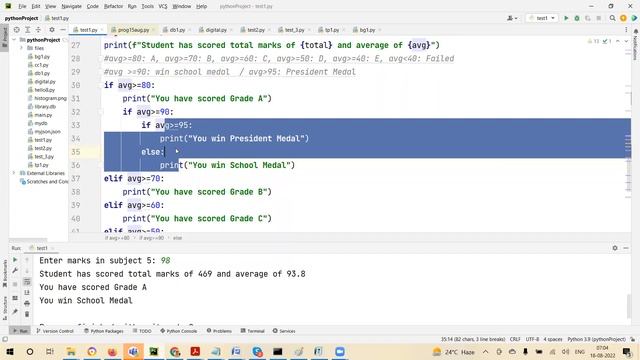Expand the files folder in project tree
Screen dimensions: 640x360
[21, 48]
